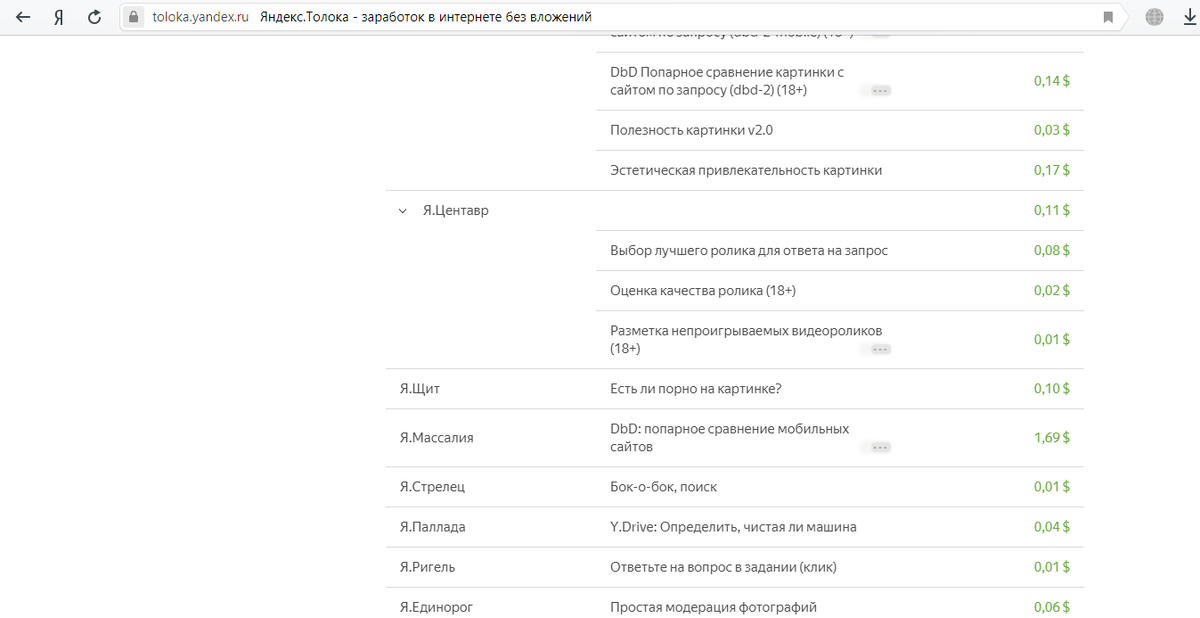Expand the ellipsis after попарное сравнение мобильных сайтов

[880, 448]
